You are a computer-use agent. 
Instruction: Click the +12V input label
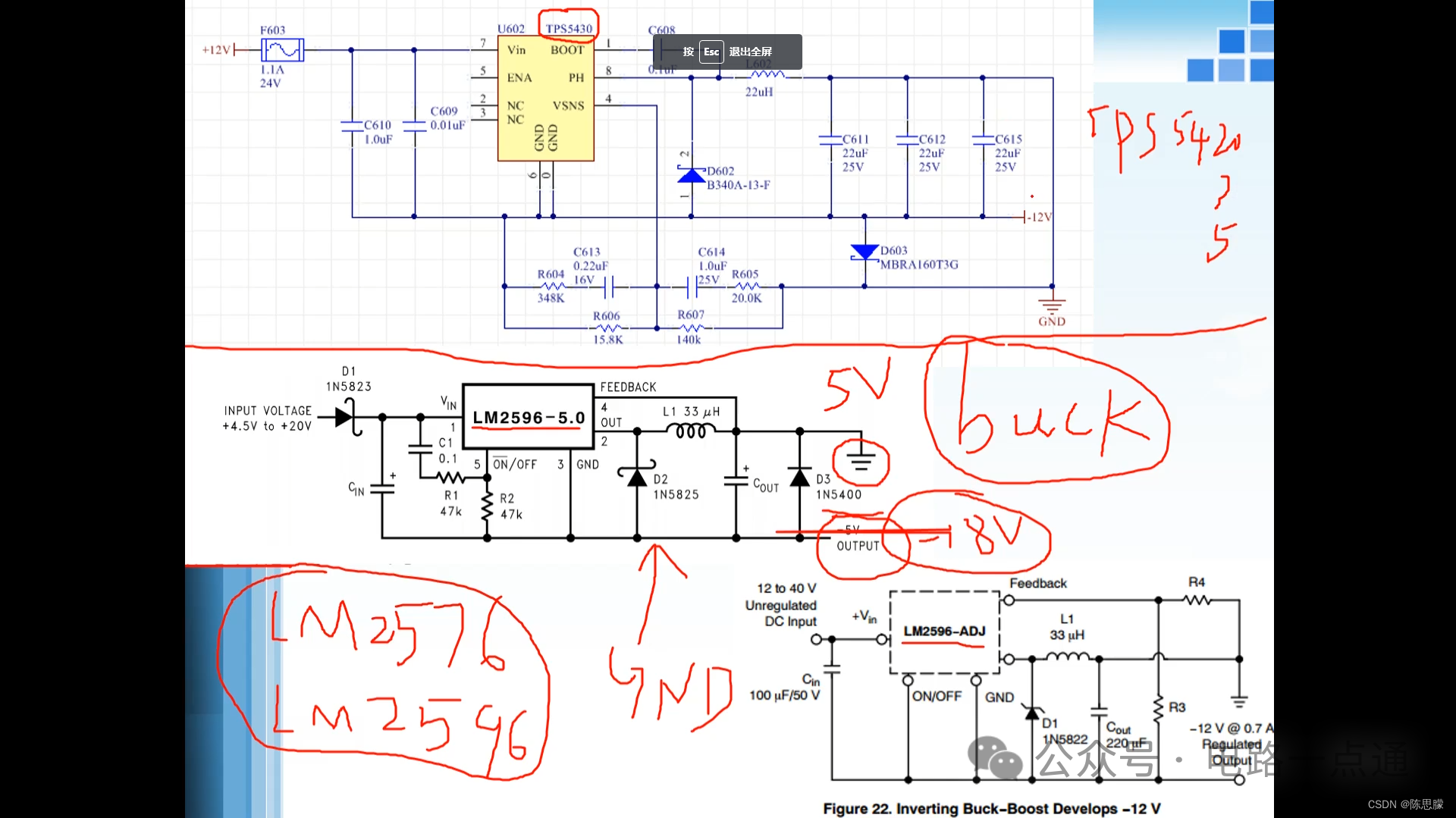point(216,50)
